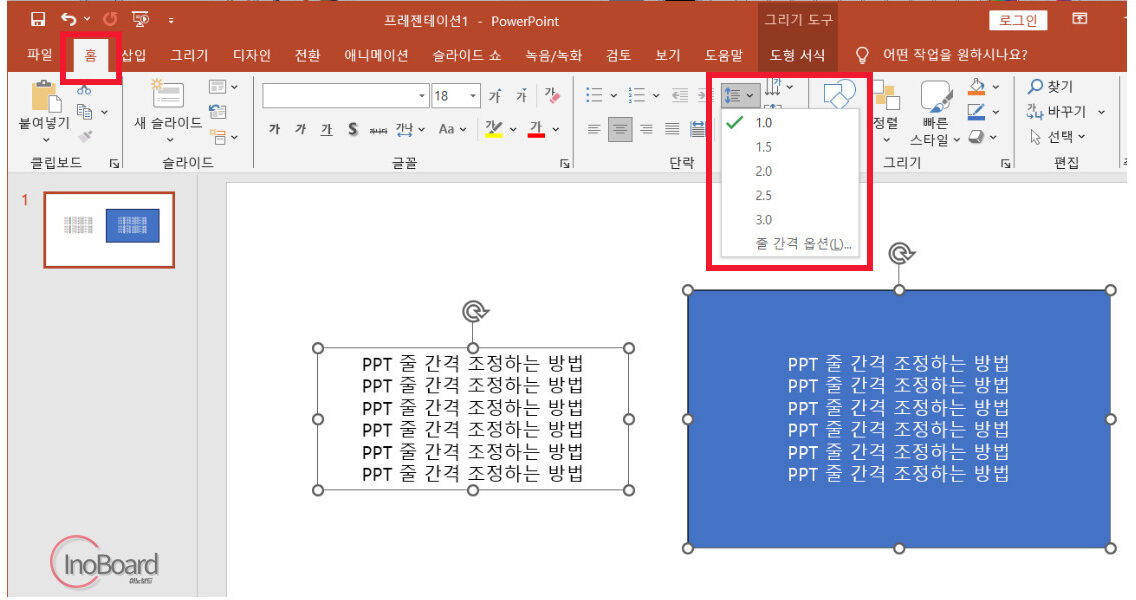Open the slide section dropdown
The image size is (1136, 600).
tap(223, 136)
